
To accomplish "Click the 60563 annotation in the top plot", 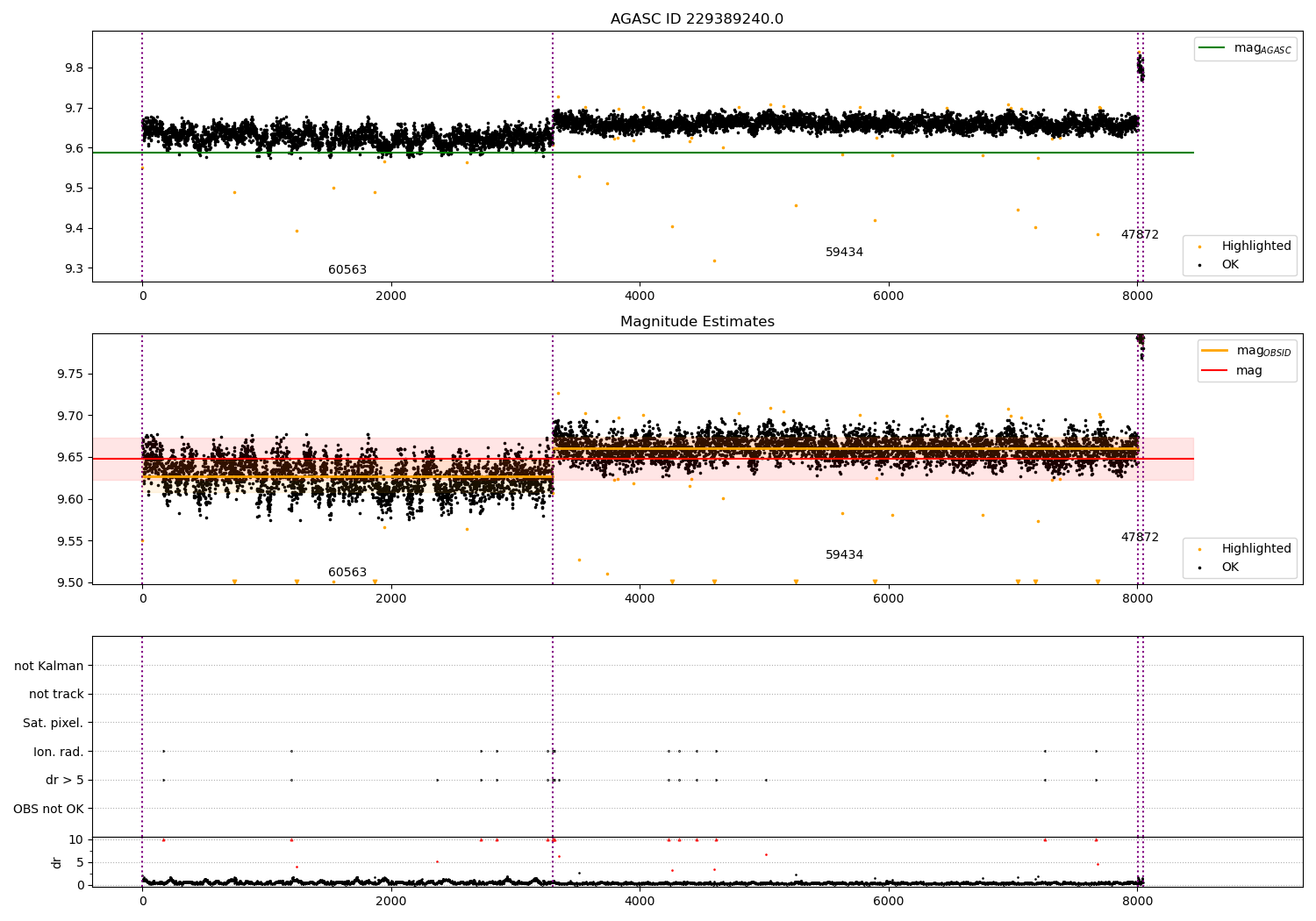I will pyautogui.click(x=347, y=270).
